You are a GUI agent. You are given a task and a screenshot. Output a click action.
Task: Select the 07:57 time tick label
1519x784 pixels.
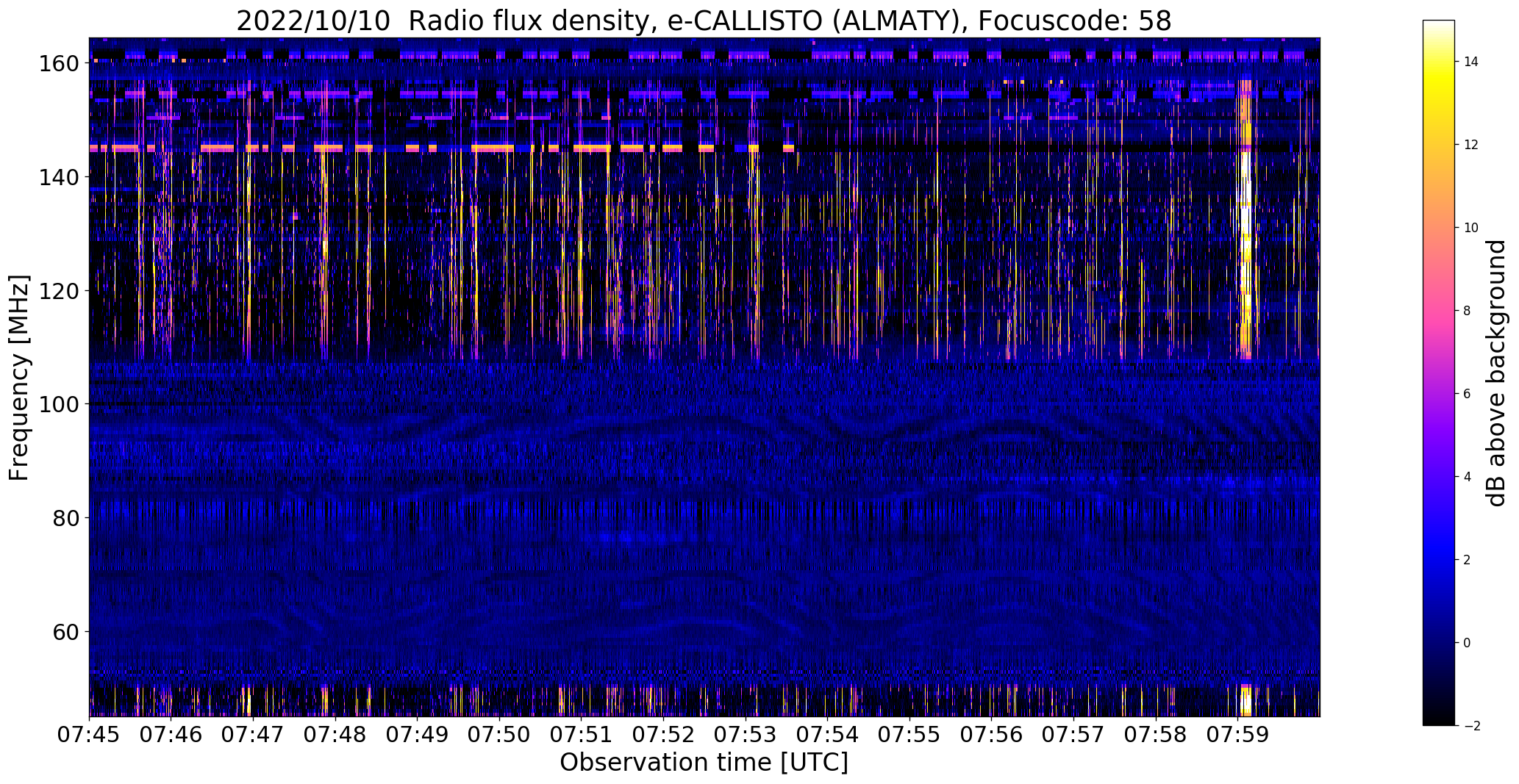point(1073,735)
